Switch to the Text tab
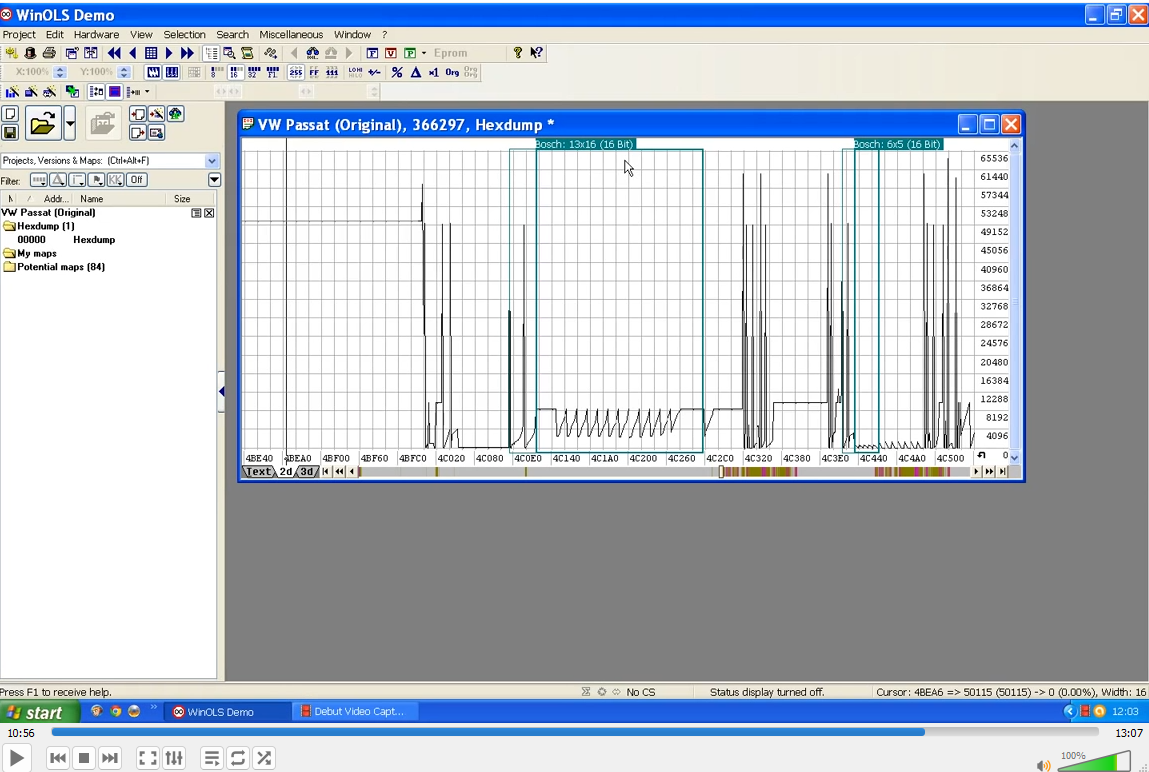The image size is (1149, 772). 258,472
